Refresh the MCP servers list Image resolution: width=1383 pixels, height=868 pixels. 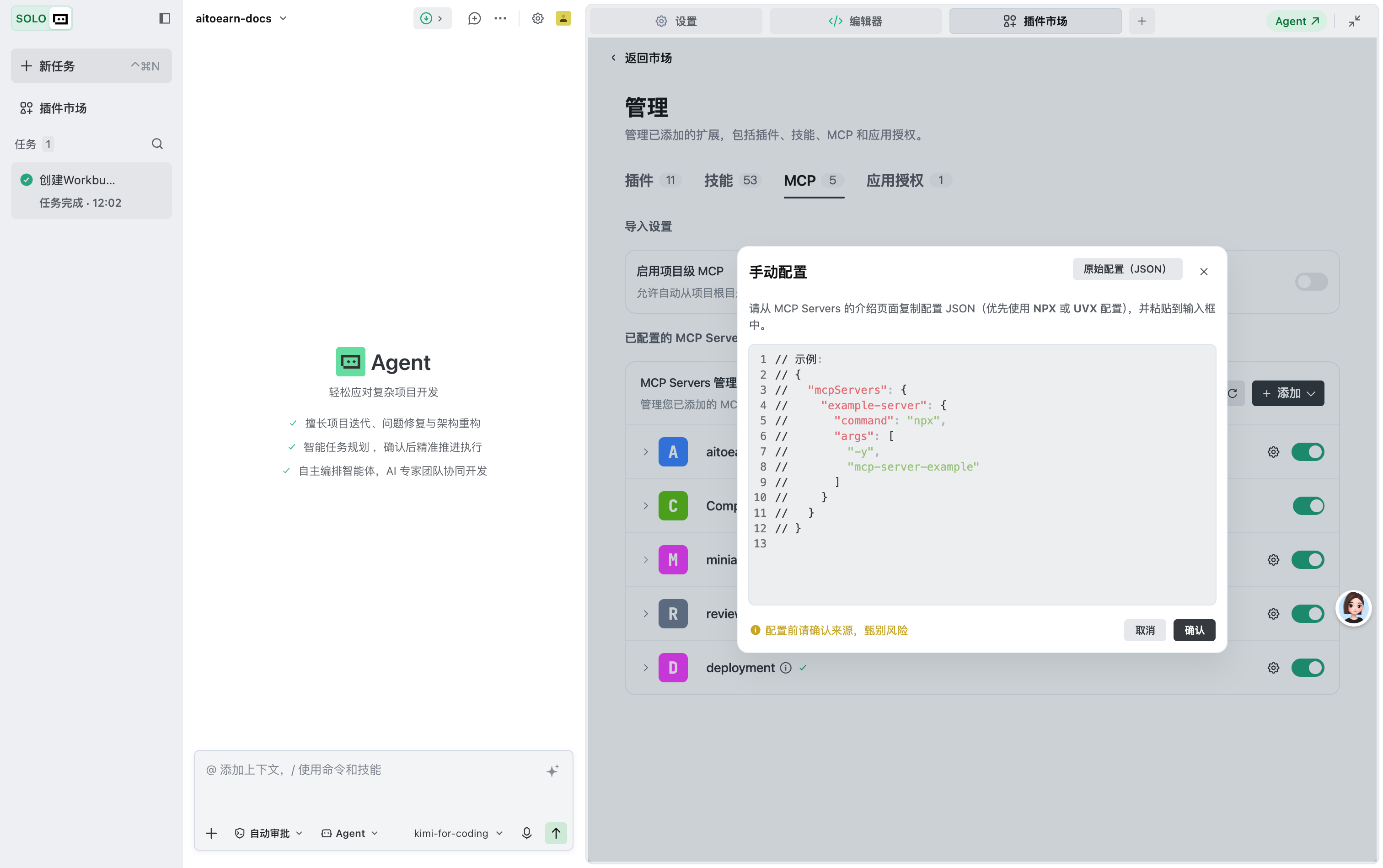pyautogui.click(x=1233, y=393)
